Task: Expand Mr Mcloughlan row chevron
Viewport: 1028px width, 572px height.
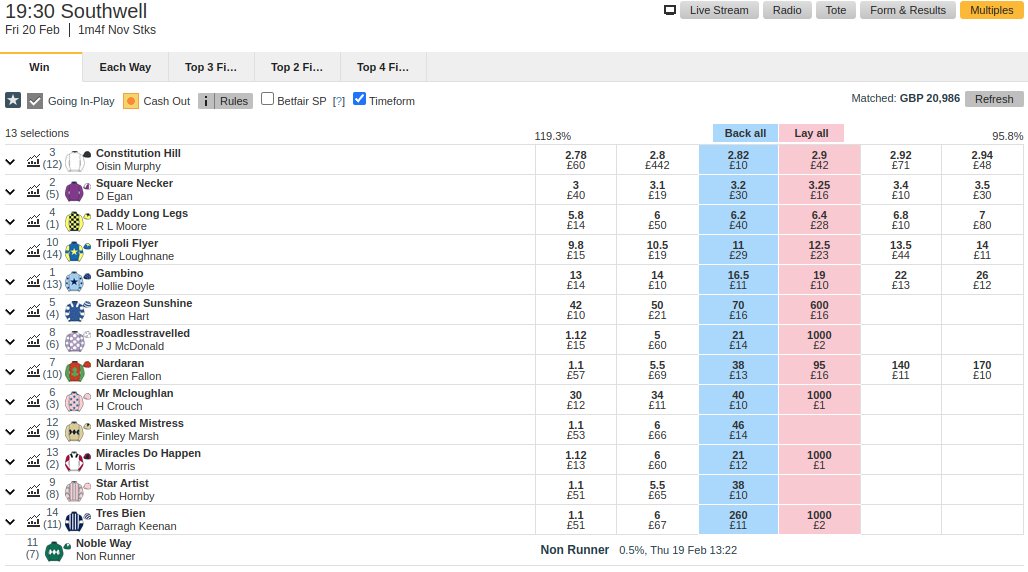Action: click(10, 401)
